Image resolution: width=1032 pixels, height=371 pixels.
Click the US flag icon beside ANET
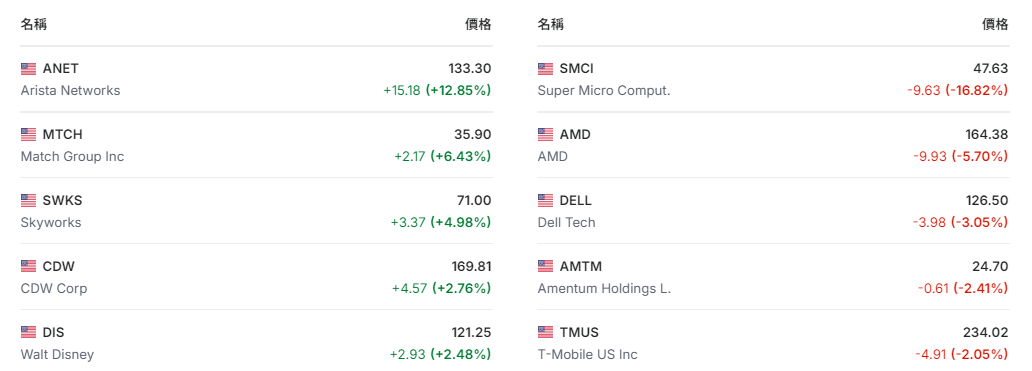click(28, 68)
